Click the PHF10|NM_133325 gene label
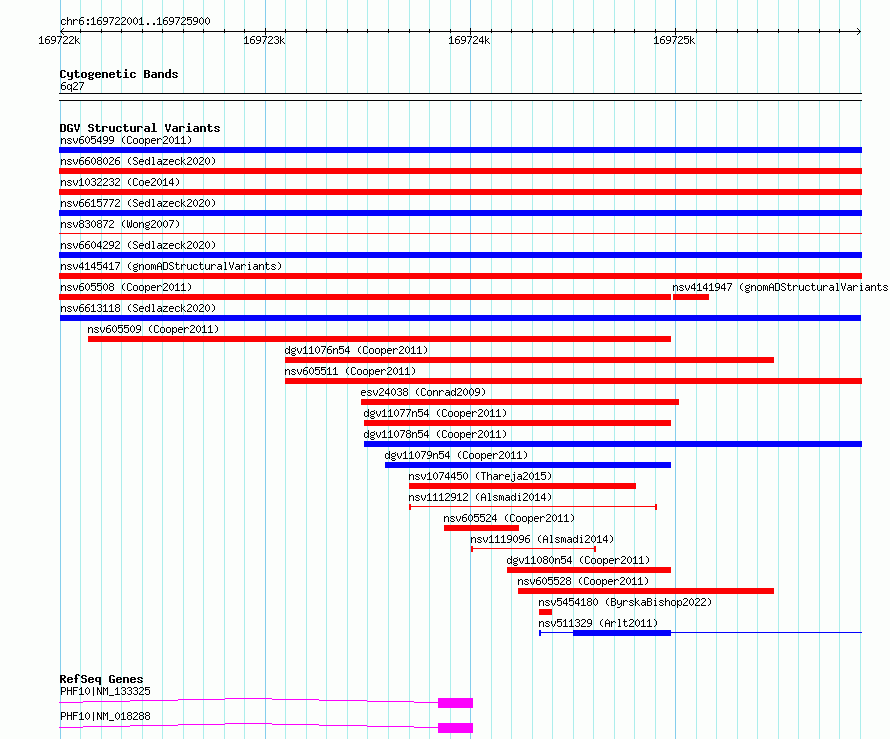Screen dimensions: 890x739 click(x=105, y=691)
